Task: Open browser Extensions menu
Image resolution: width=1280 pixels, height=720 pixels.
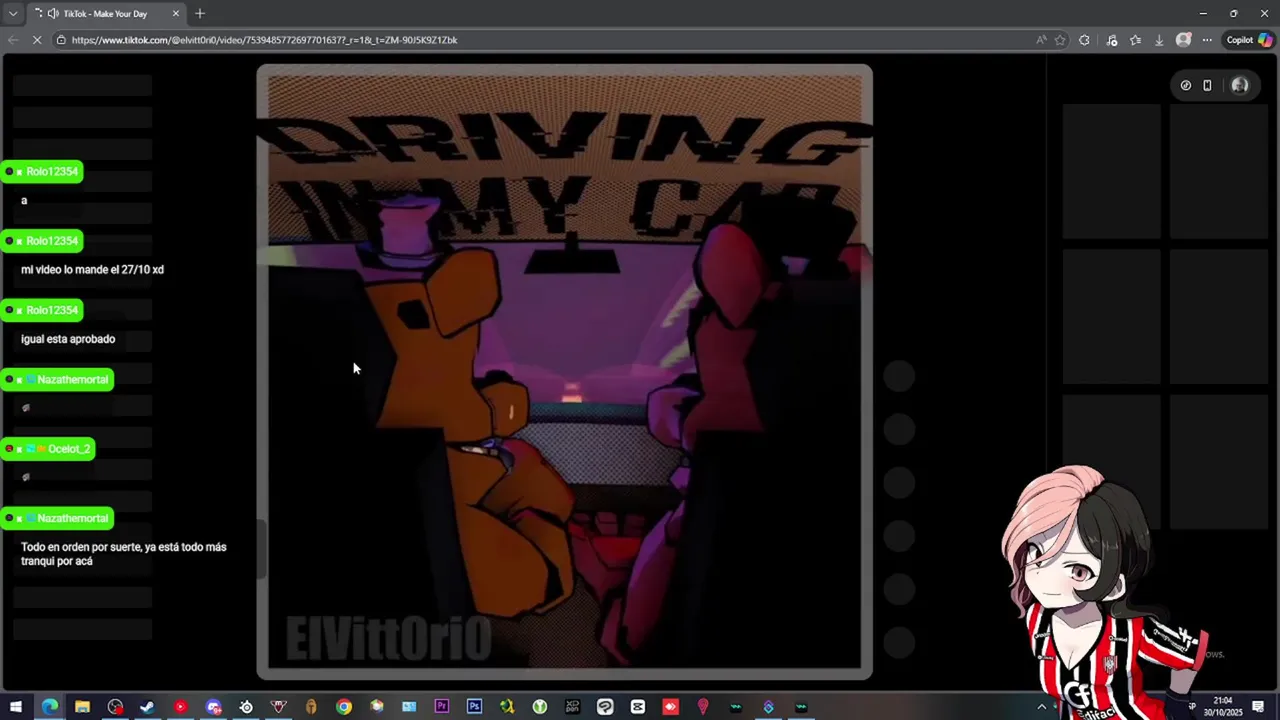Action: (1084, 40)
